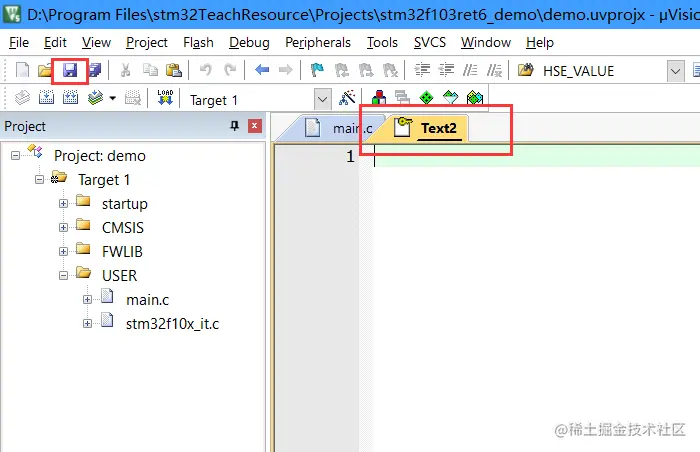Redo the last undone edit
This screenshot has height=452, width=700.
230,70
